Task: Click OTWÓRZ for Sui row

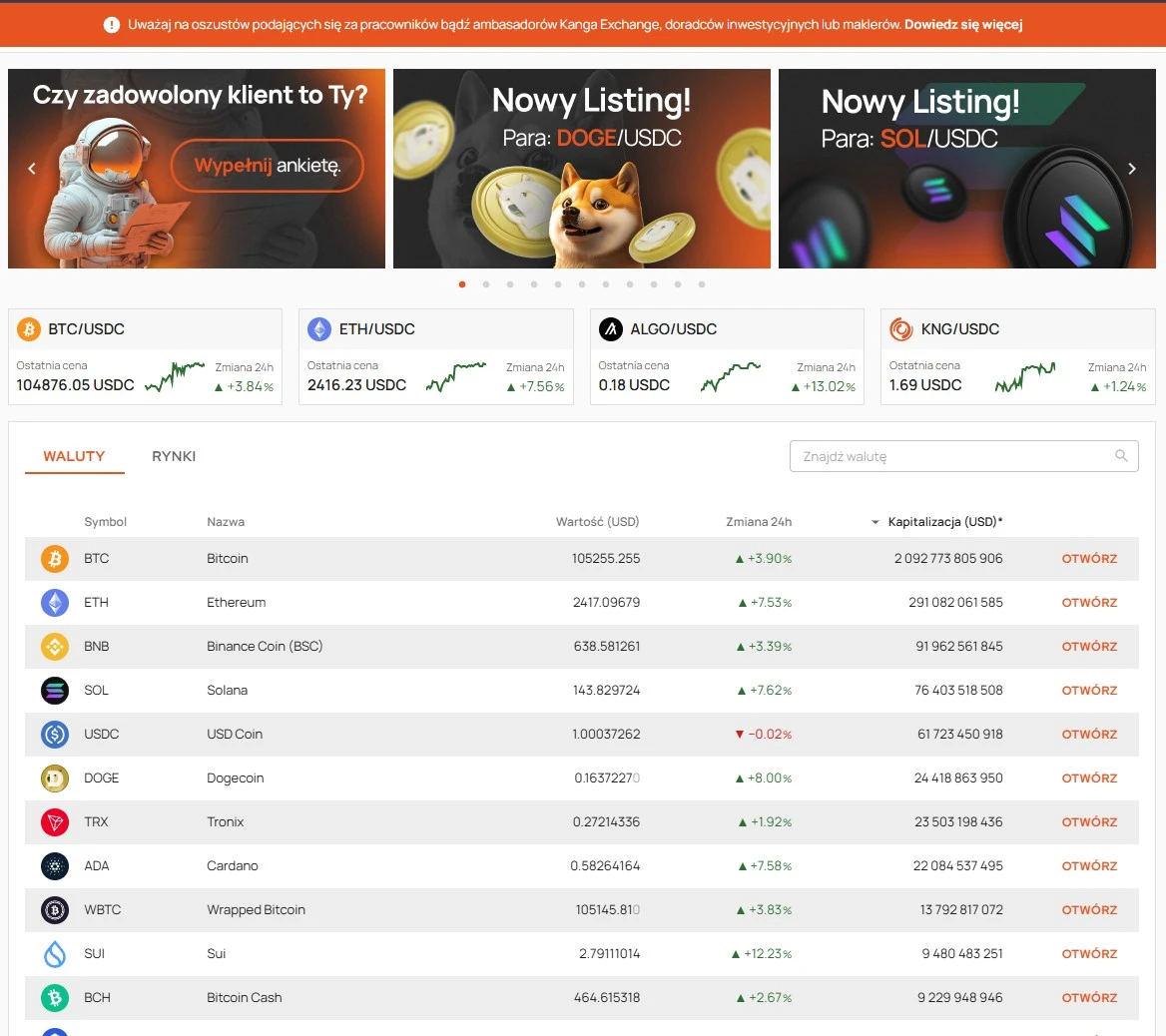Action: [1089, 953]
